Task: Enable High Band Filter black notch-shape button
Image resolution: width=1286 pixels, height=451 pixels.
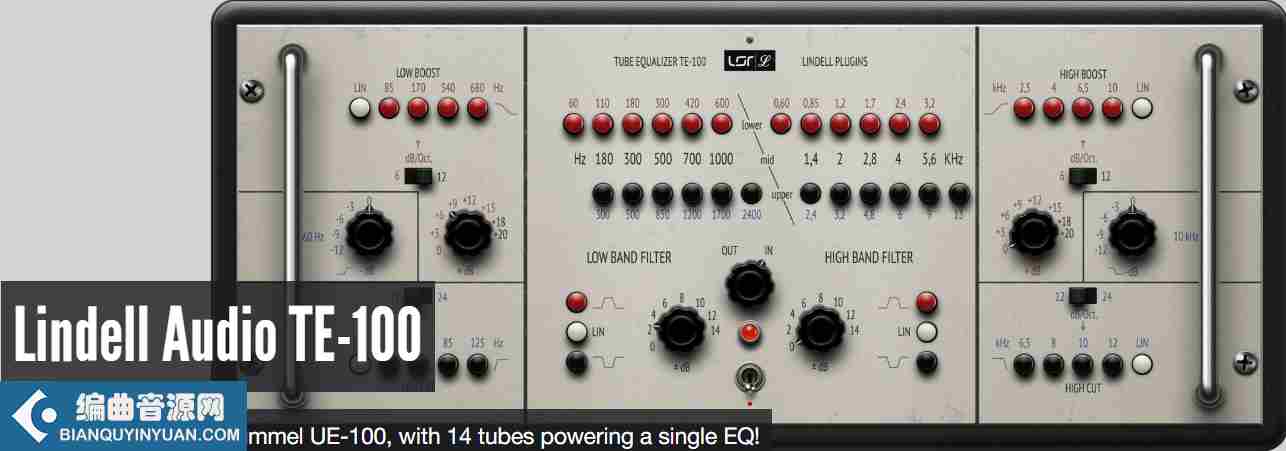Action: (927, 362)
